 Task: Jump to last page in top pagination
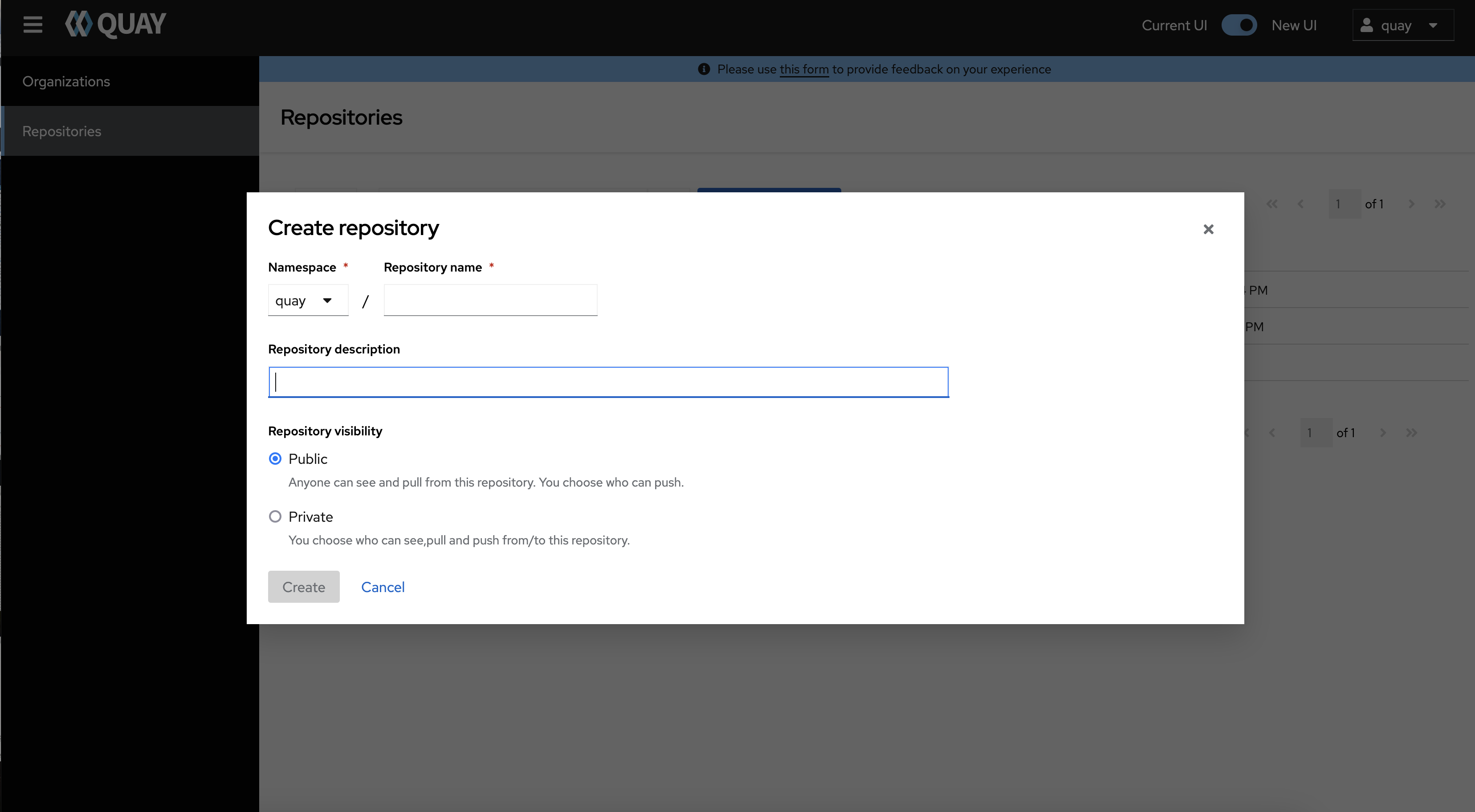tap(1440, 204)
